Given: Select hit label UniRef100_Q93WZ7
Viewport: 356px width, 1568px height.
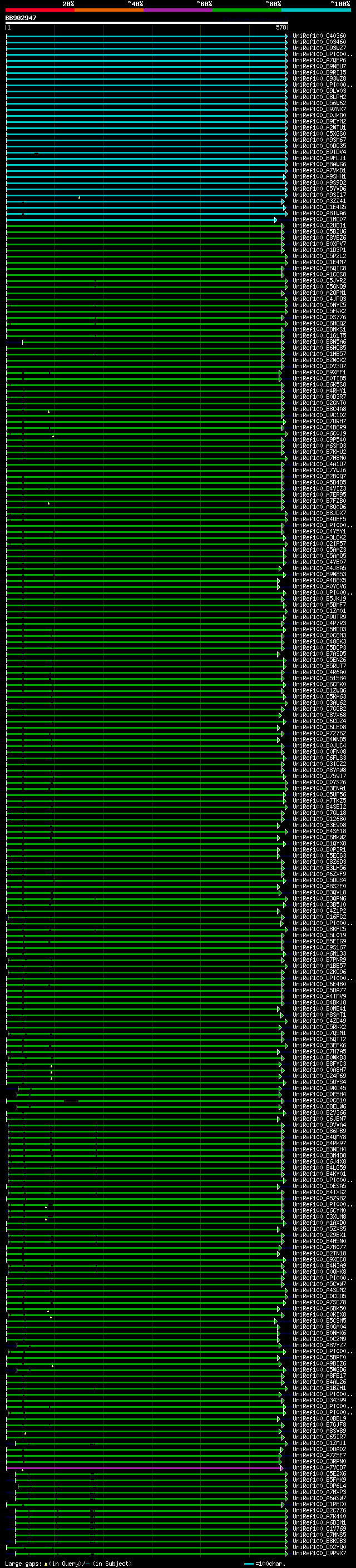Looking at the screenshot, I should click(x=319, y=49).
